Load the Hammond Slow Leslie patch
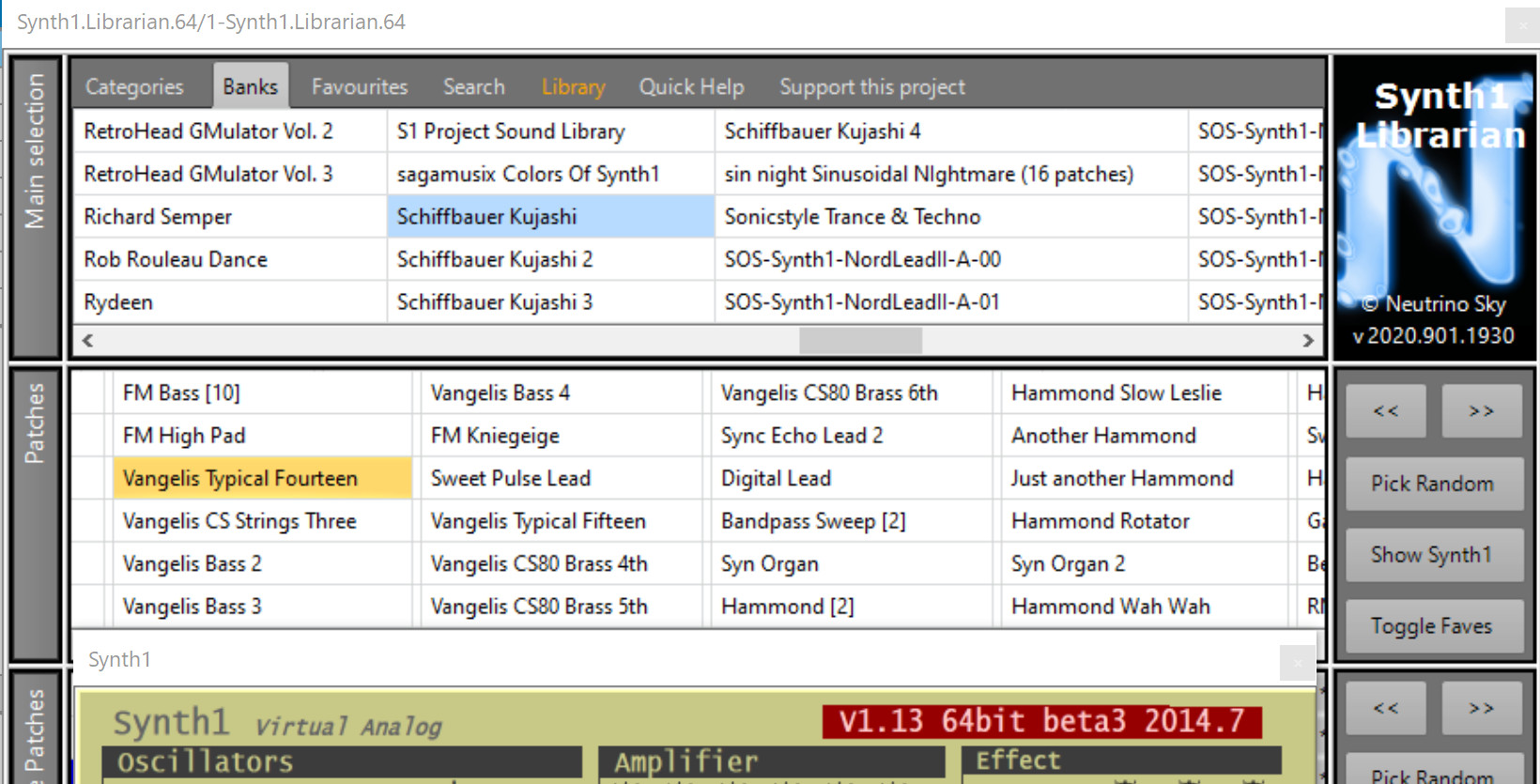The height and width of the screenshot is (784, 1540). tap(1145, 393)
